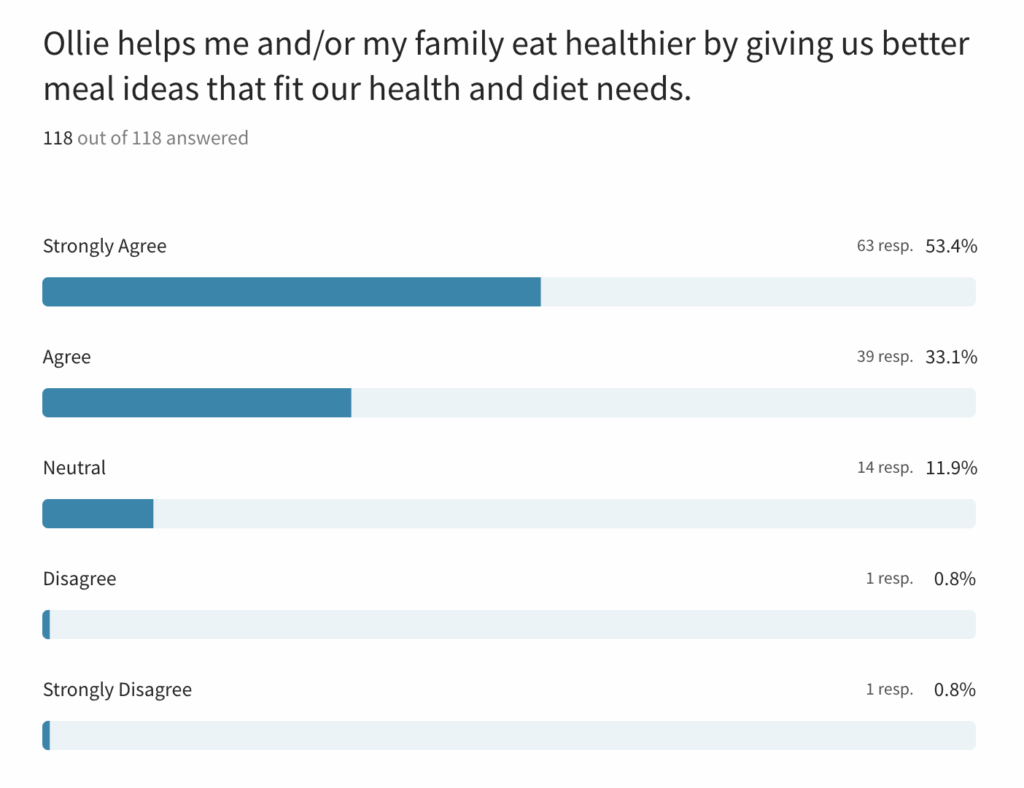Click the "14 resp." response count
Image resolution: width=1024 pixels, height=788 pixels.
coord(884,468)
